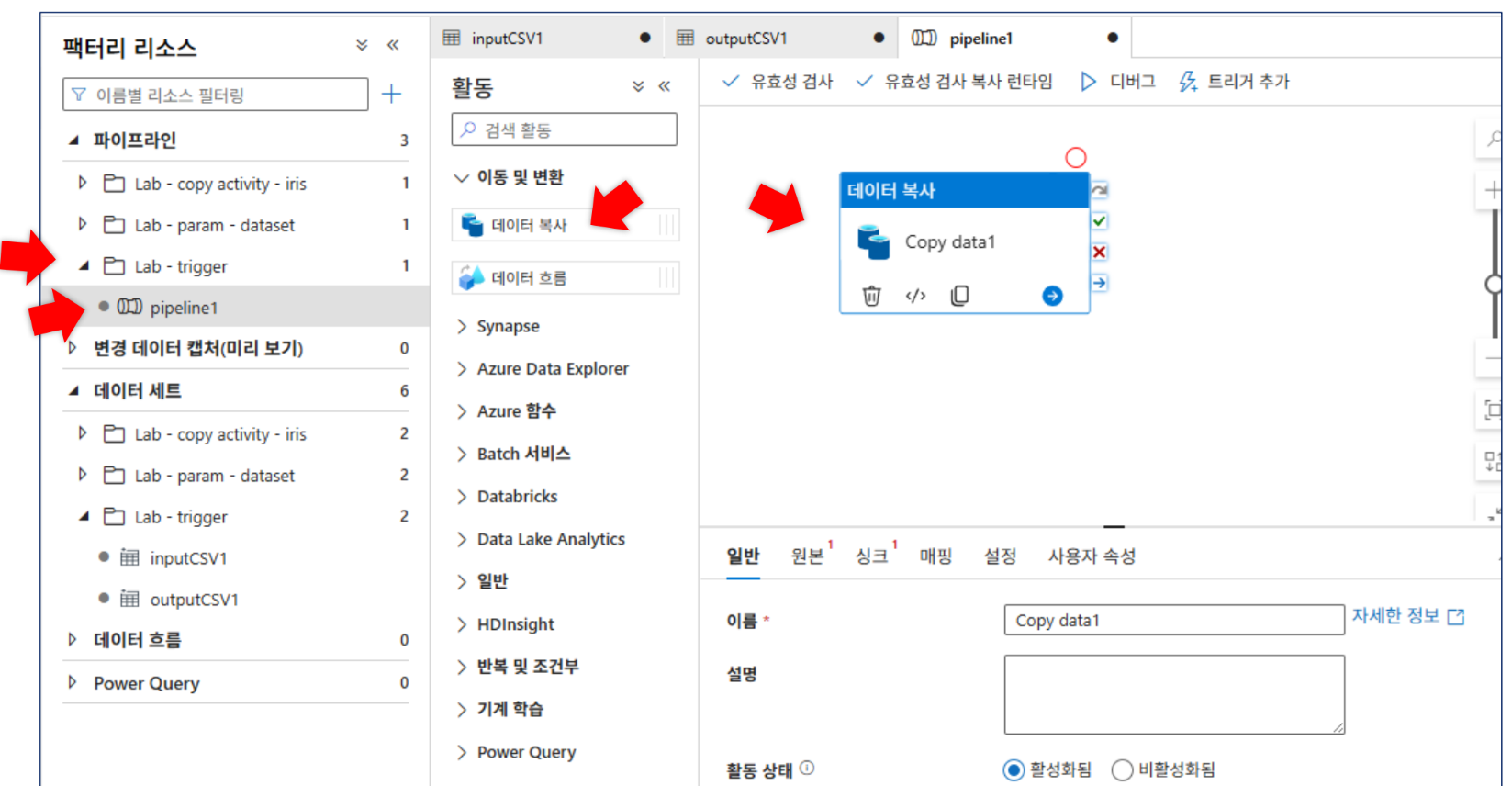Select the 활성화됨 radio button
1512x786 pixels.
pos(1014,769)
